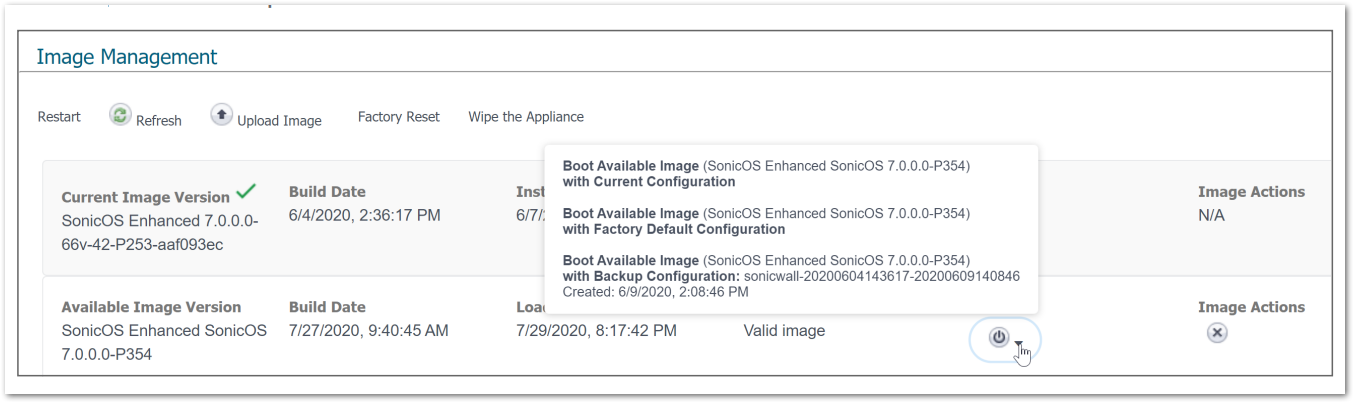This screenshot has height=403, width=1354.
Task: Click the 6/4/2020 build date value
Action: (x=364, y=215)
